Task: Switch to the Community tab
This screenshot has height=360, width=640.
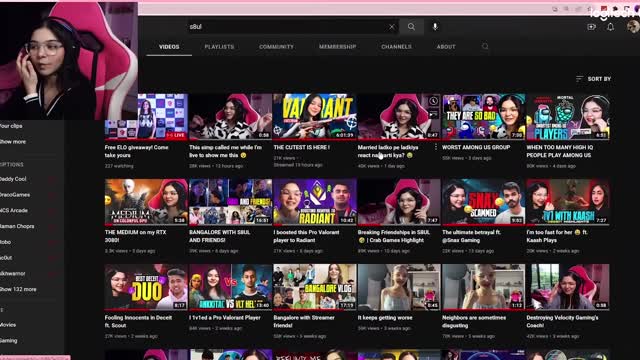Action: click(276, 47)
